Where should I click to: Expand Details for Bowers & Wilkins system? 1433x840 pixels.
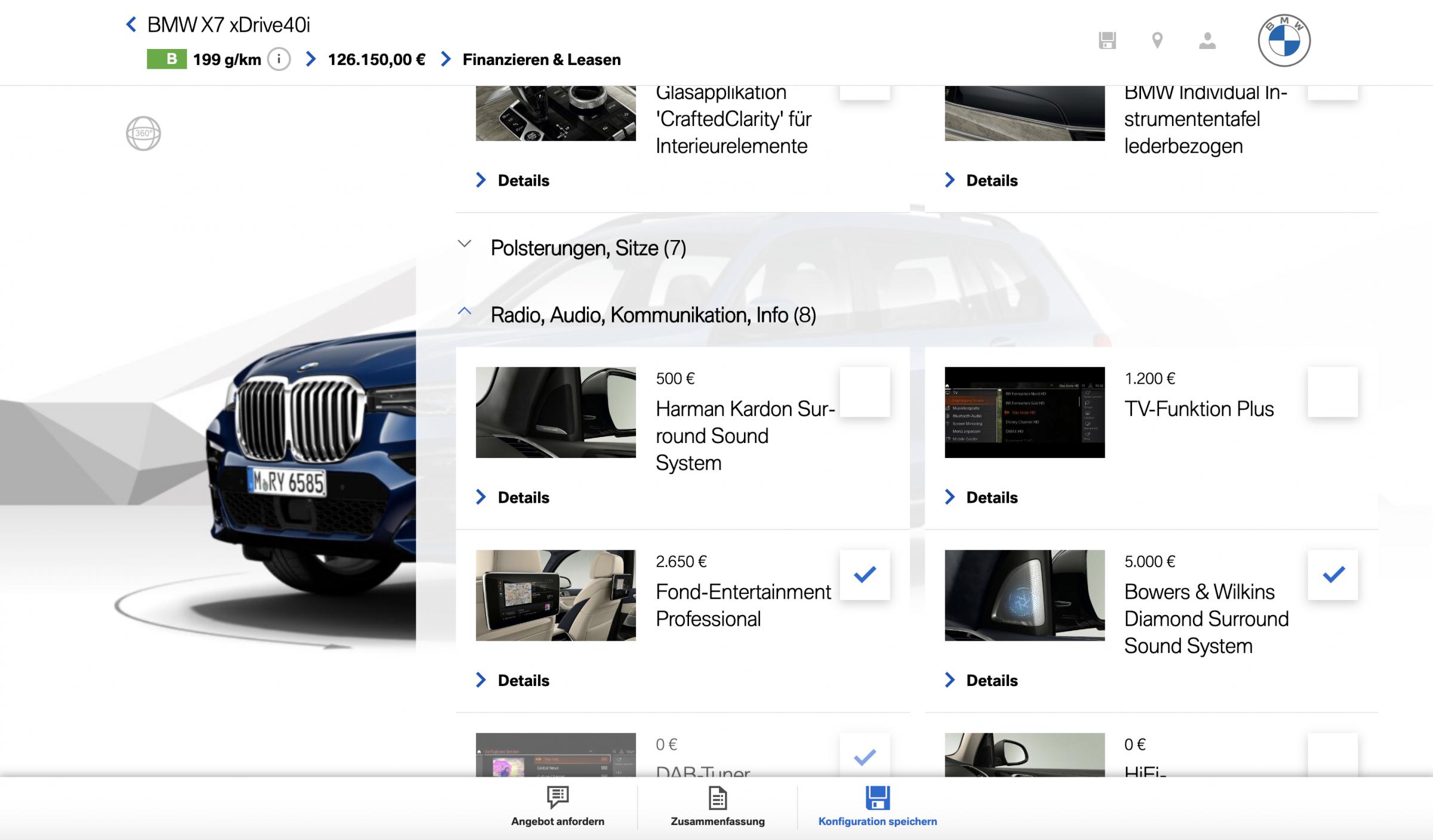(x=981, y=680)
